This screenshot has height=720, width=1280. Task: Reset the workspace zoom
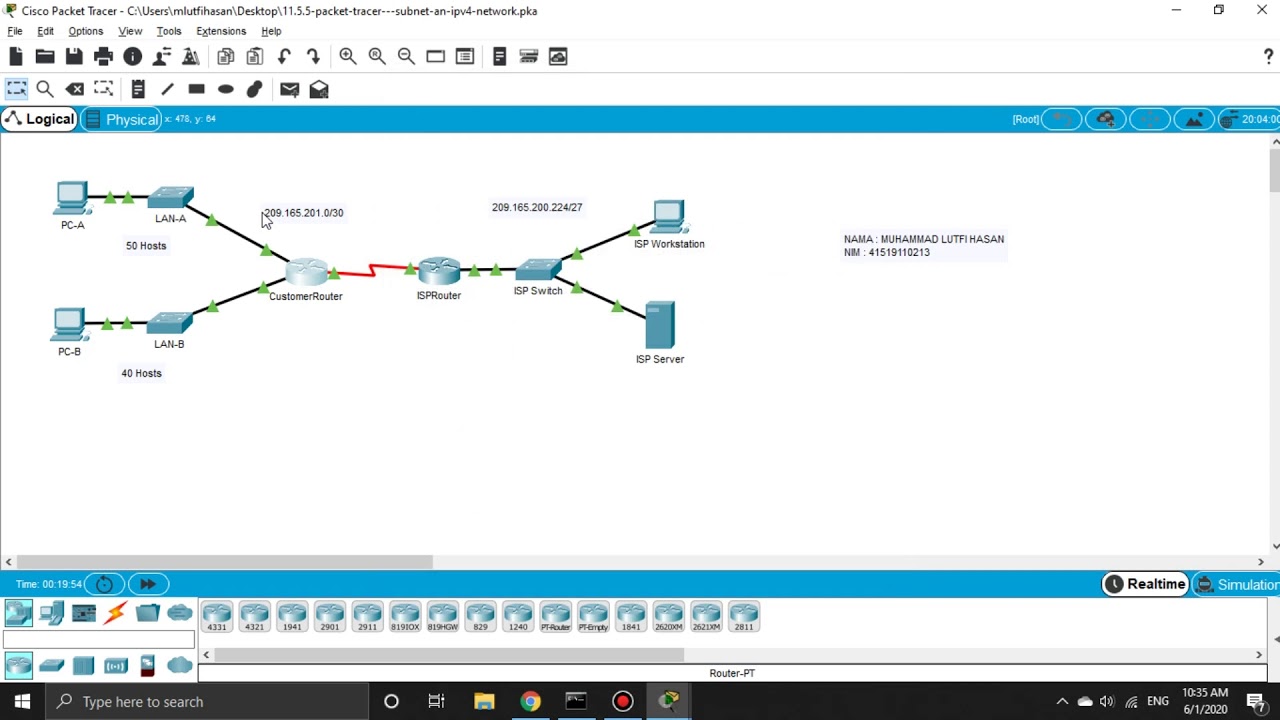point(377,57)
